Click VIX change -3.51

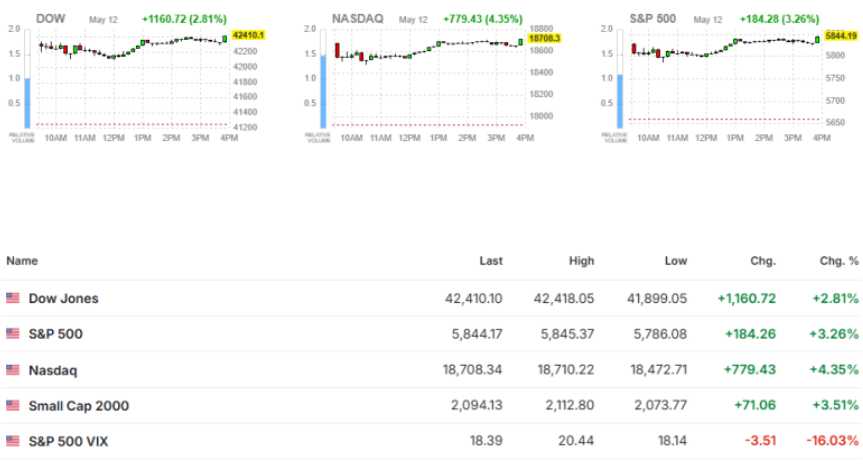click(x=761, y=441)
